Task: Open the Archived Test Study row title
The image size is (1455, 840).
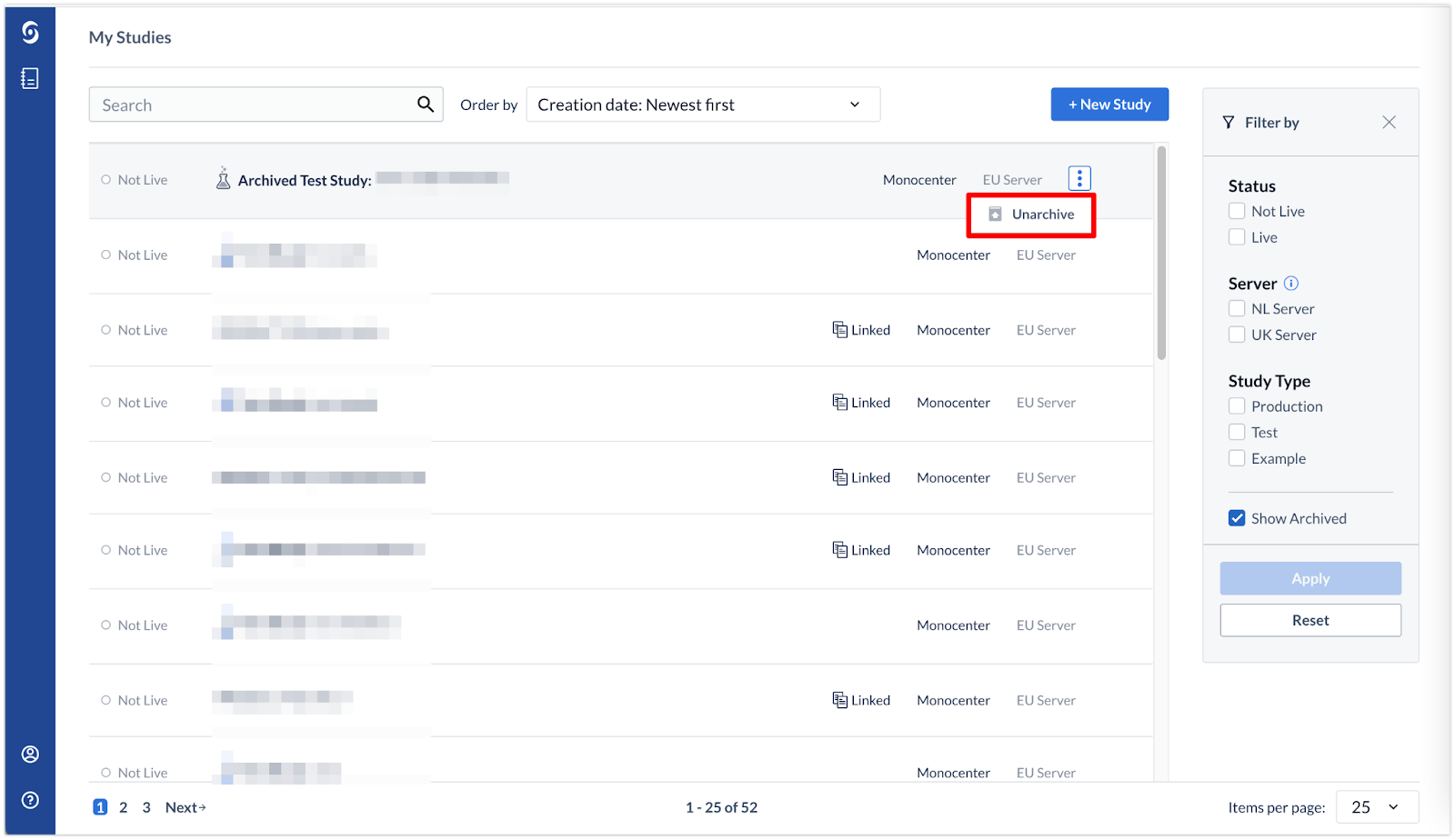Action: coord(305,180)
